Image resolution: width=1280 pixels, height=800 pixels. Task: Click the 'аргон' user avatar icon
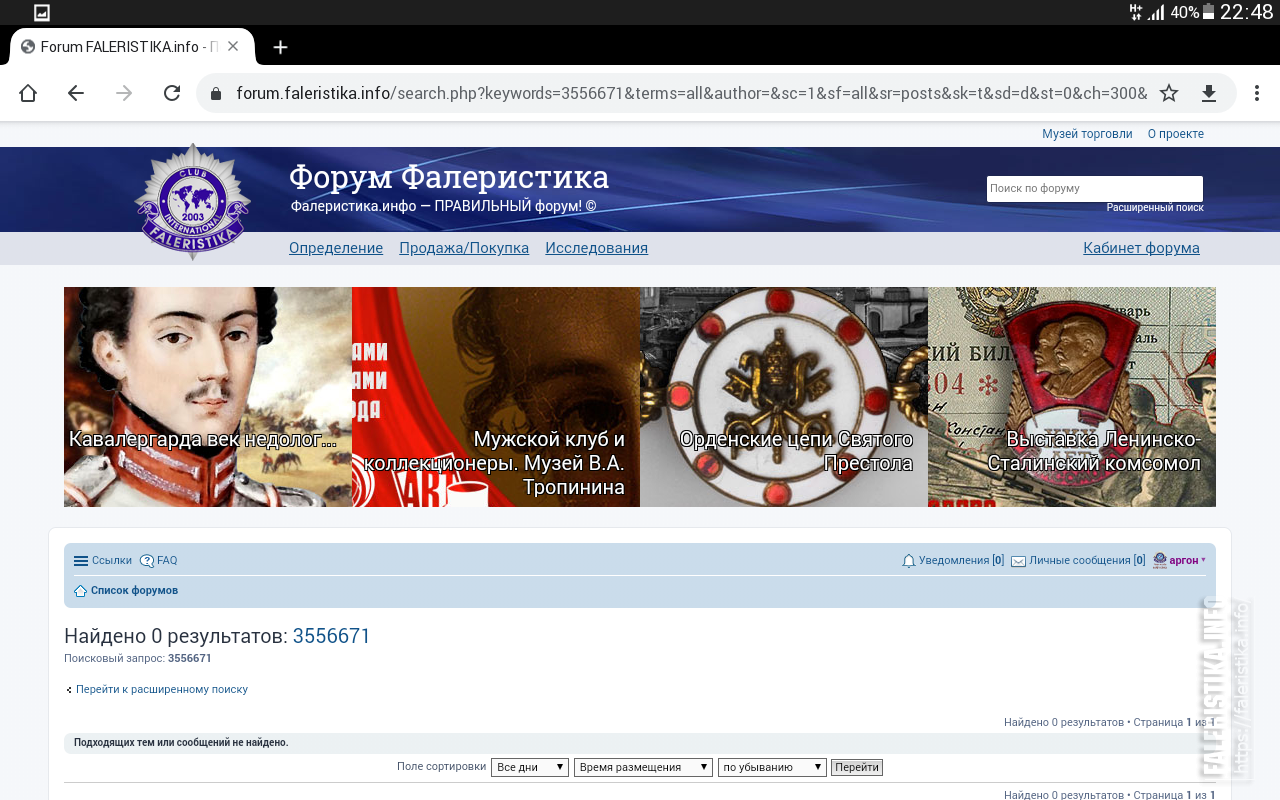[x=1160, y=561]
